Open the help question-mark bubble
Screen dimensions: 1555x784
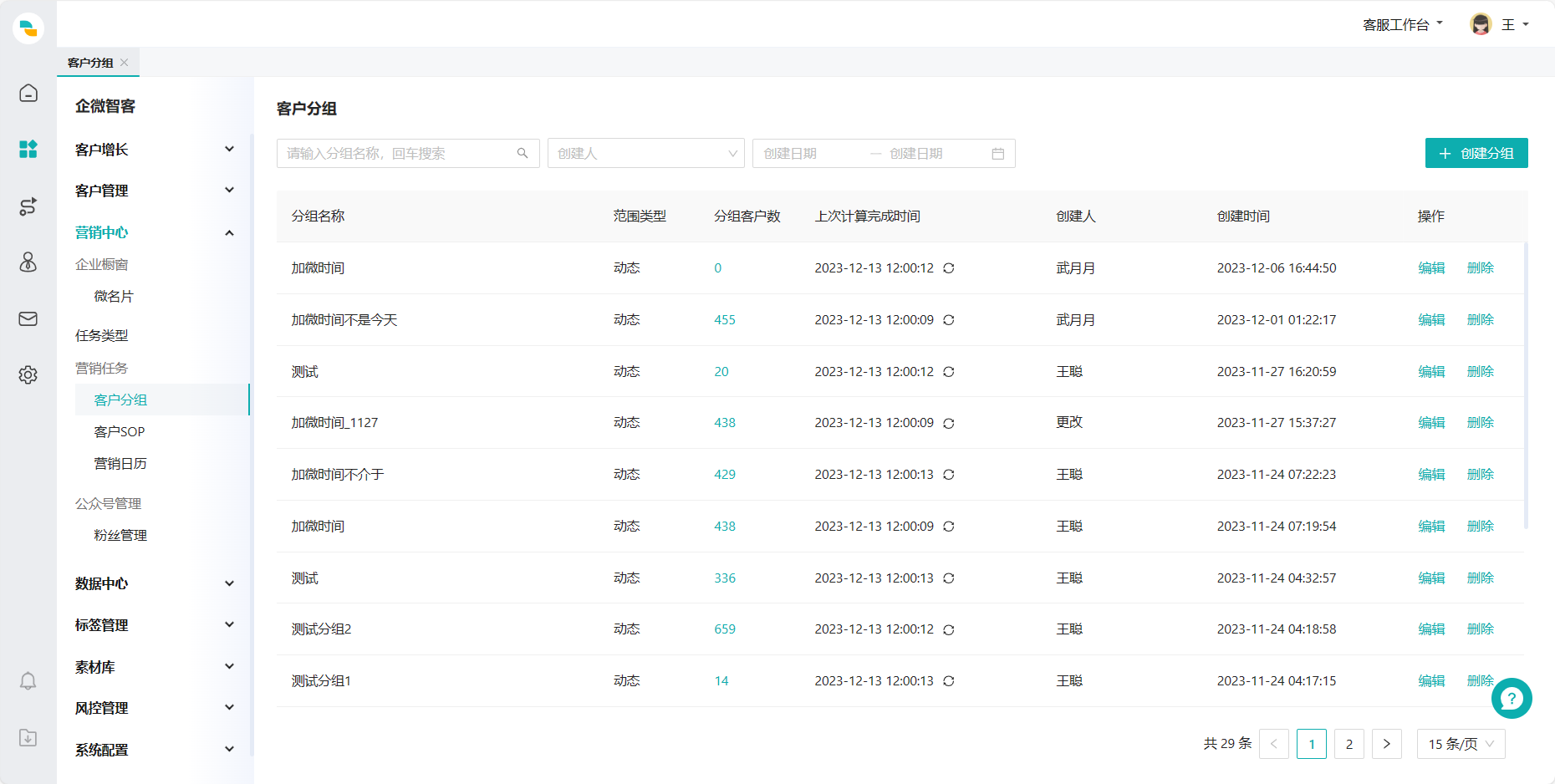click(x=1512, y=698)
